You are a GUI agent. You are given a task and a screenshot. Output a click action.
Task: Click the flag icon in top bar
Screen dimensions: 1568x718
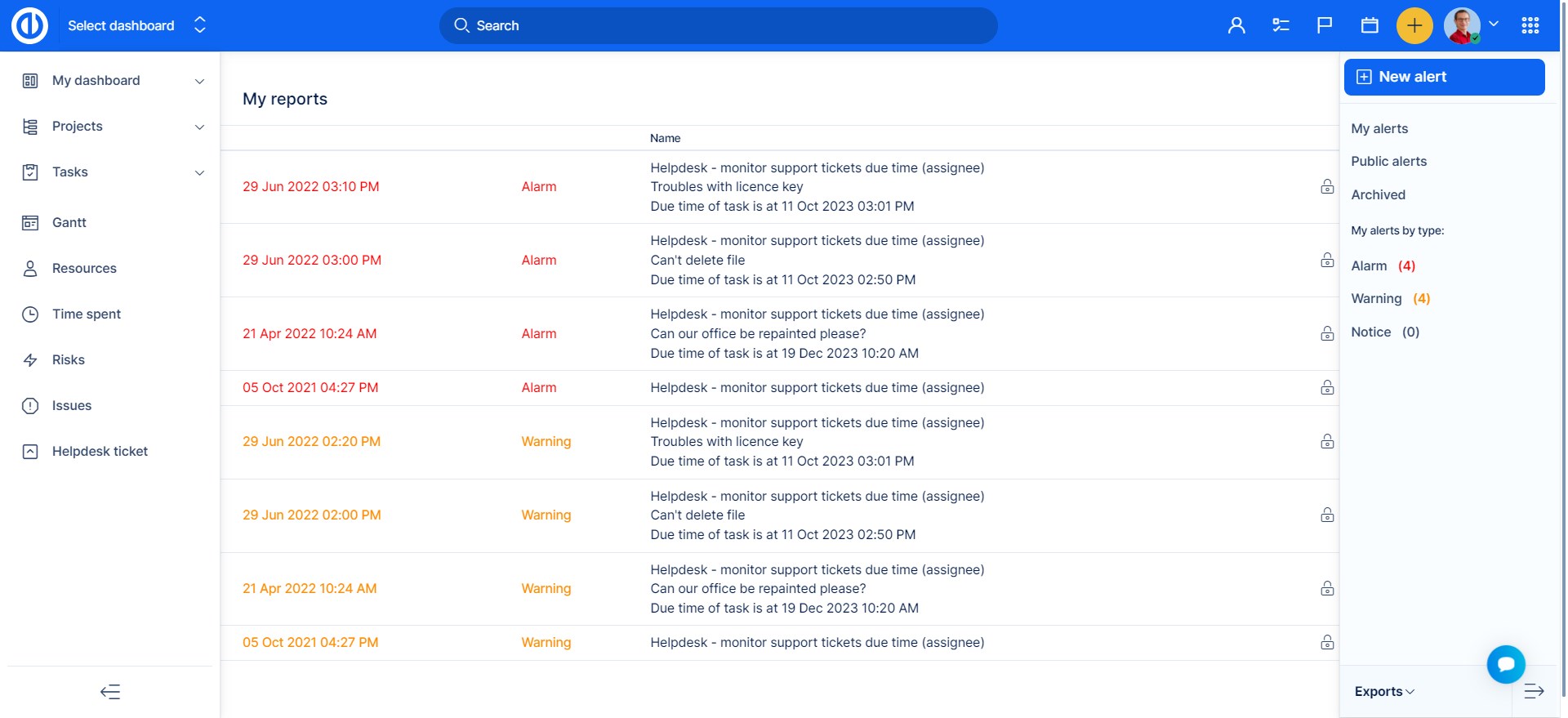1325,26
